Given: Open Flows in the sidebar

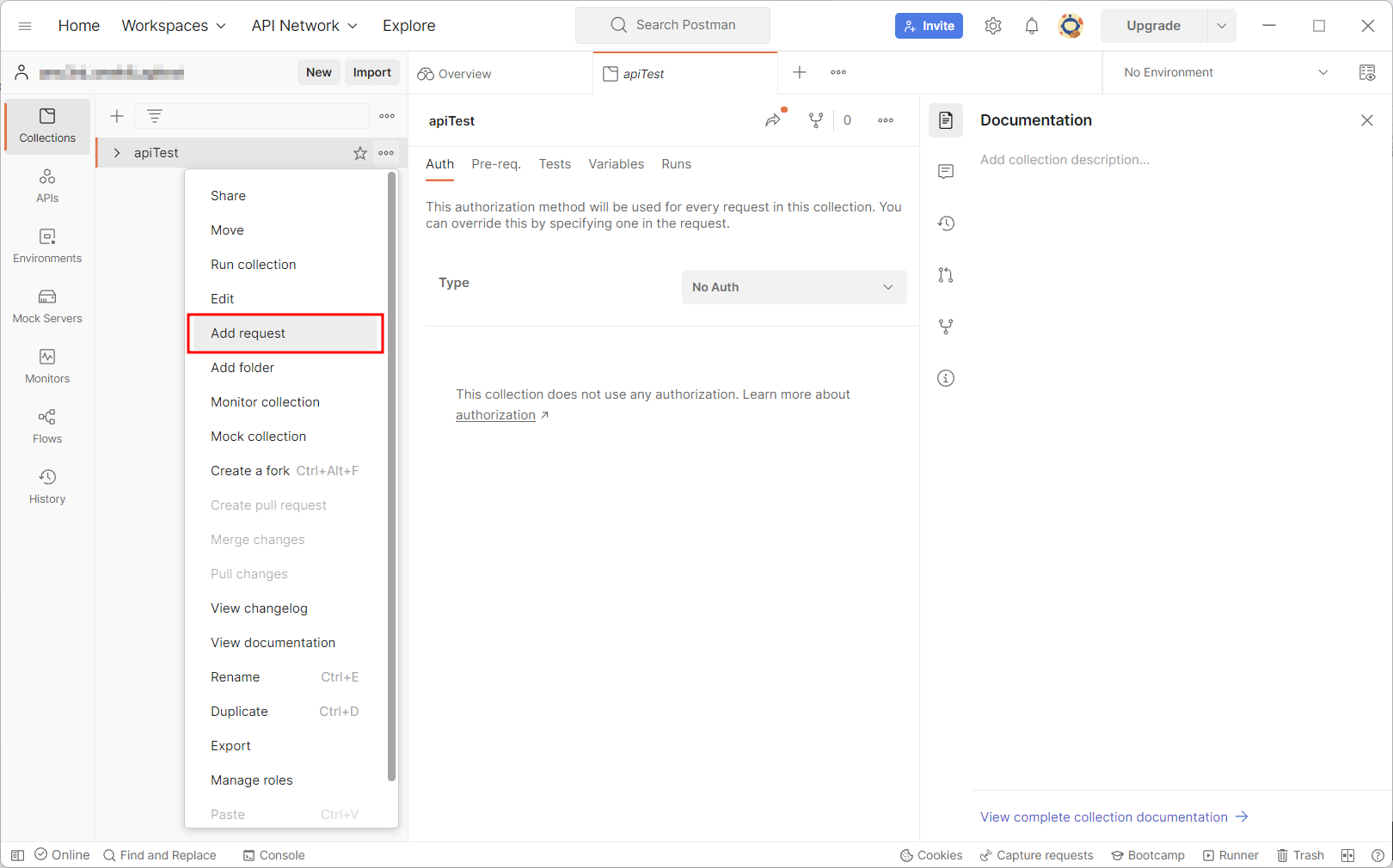Looking at the screenshot, I should click(x=47, y=426).
